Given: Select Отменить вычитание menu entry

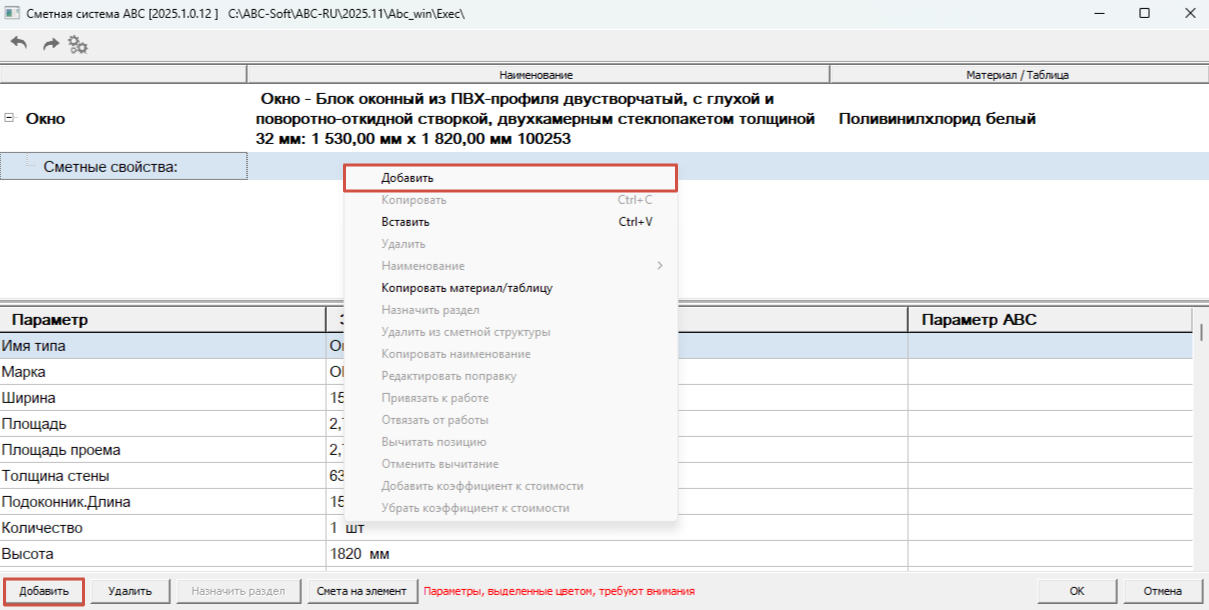Looking at the screenshot, I should 510,464.
